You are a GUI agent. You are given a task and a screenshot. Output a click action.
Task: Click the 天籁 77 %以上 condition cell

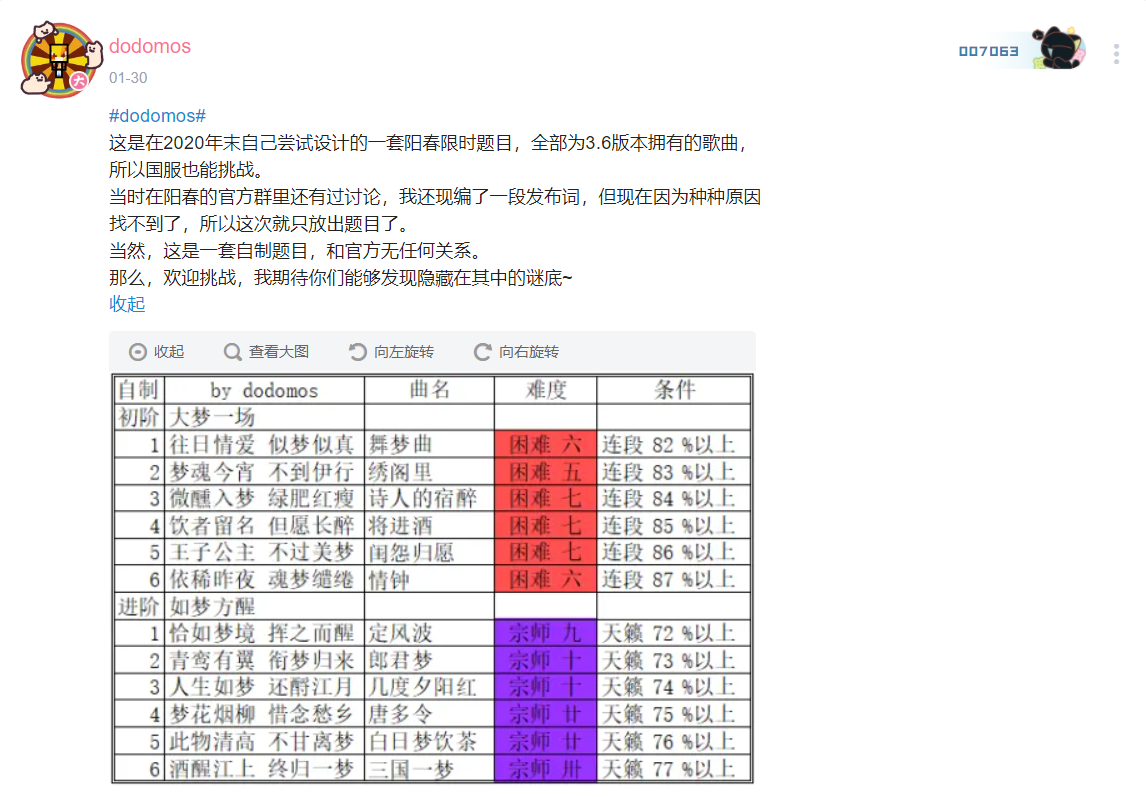[x=674, y=768]
